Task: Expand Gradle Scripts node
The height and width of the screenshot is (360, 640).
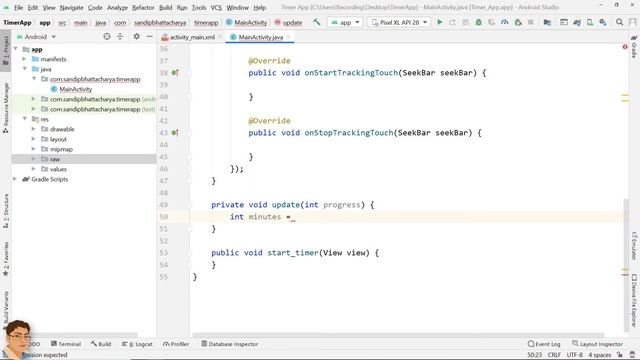Action: tap(15, 179)
